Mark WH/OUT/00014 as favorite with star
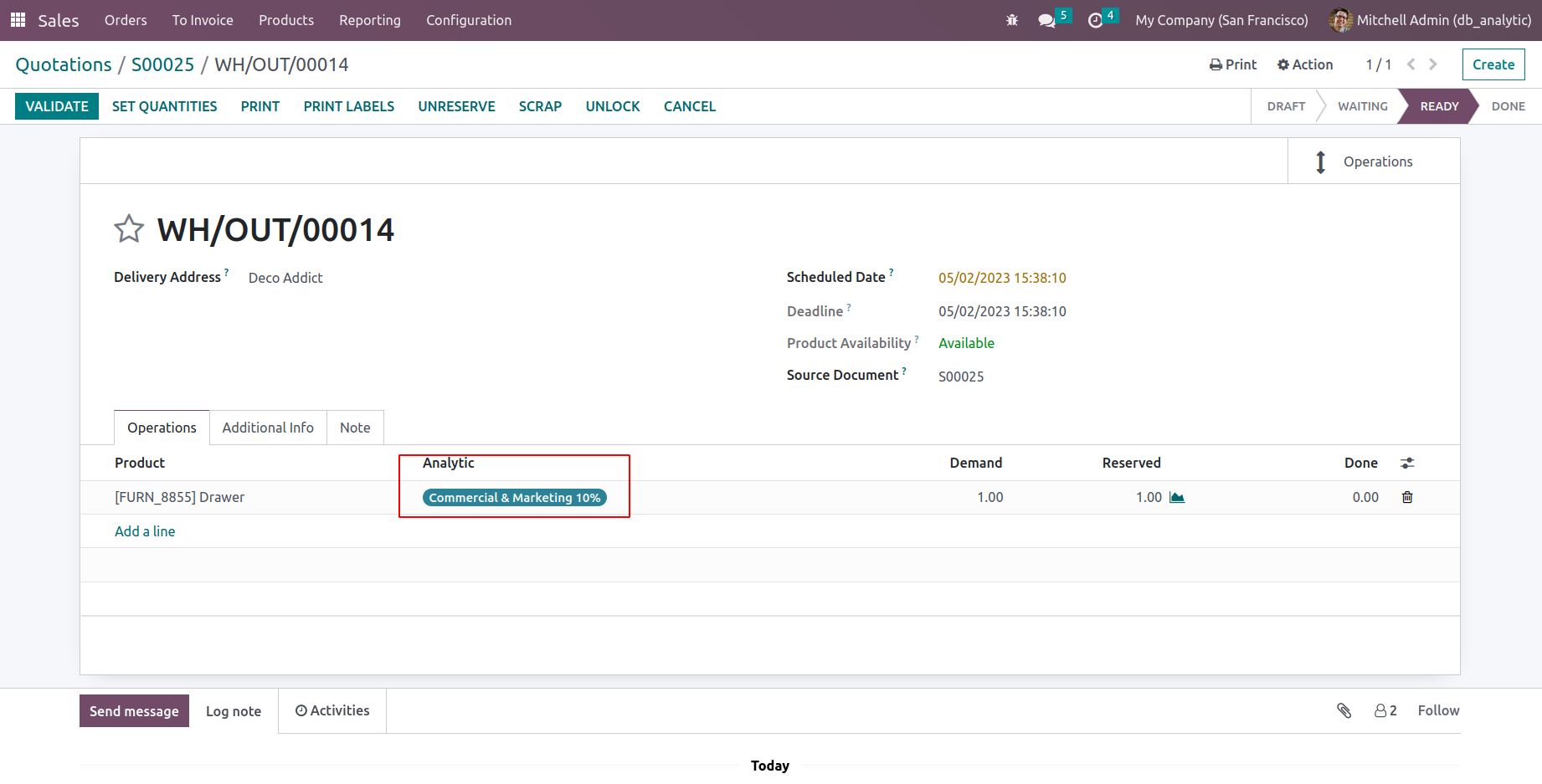This screenshot has width=1542, height=784. pos(129,229)
